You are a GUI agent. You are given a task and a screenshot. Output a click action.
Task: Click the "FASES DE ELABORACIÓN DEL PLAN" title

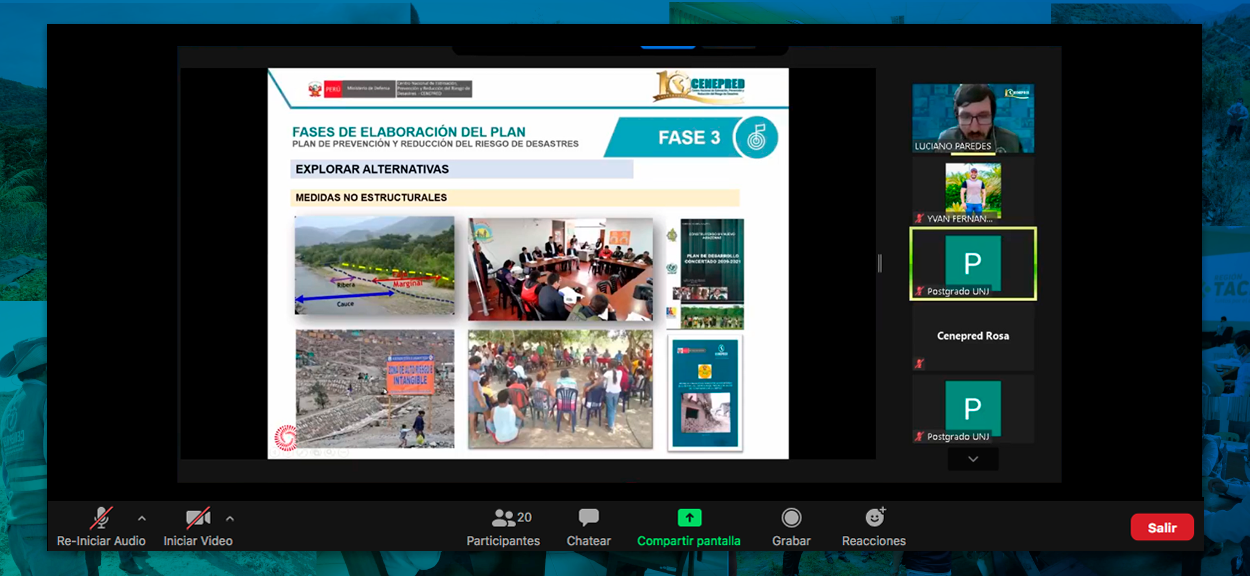[409, 132]
